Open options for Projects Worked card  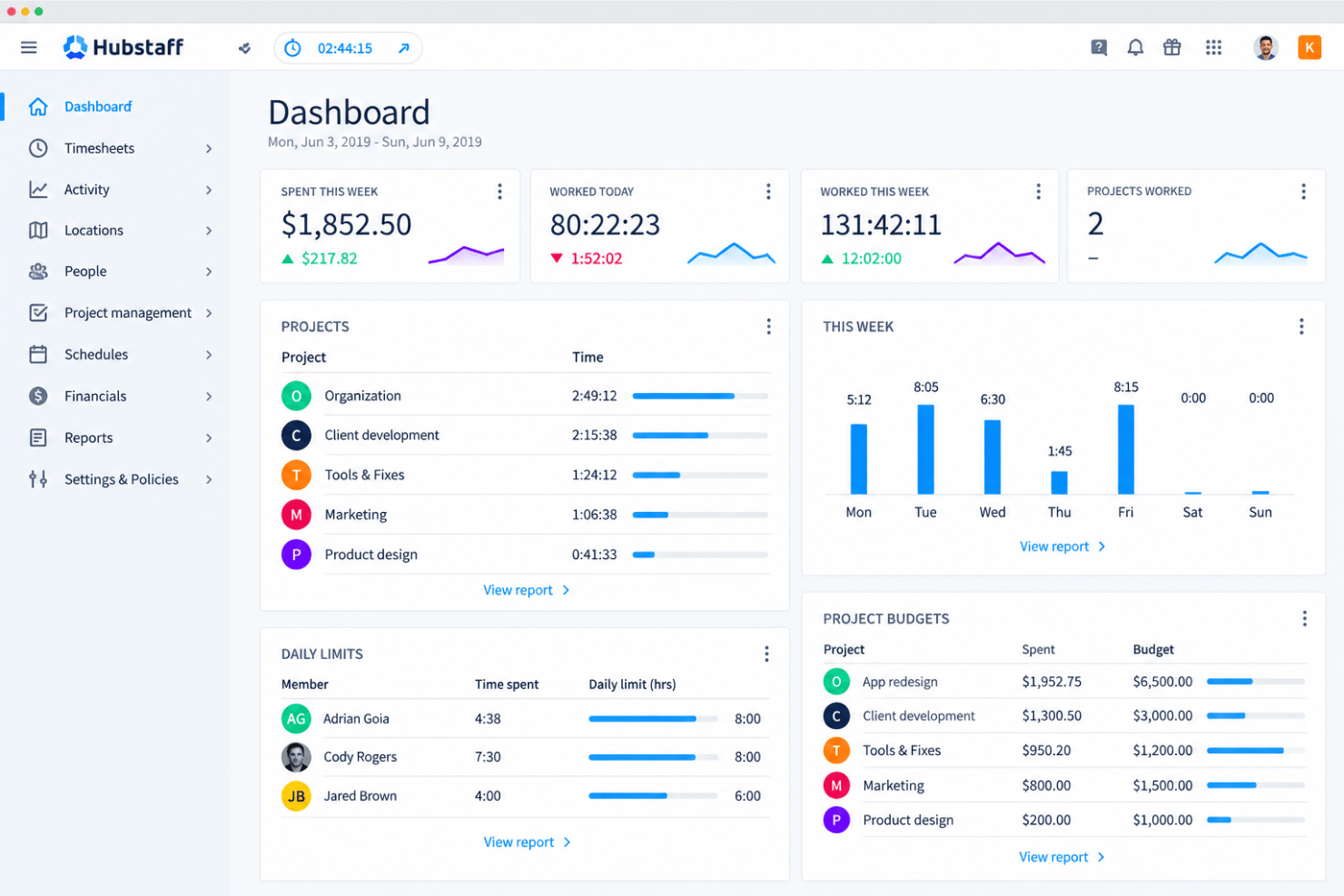(1303, 192)
